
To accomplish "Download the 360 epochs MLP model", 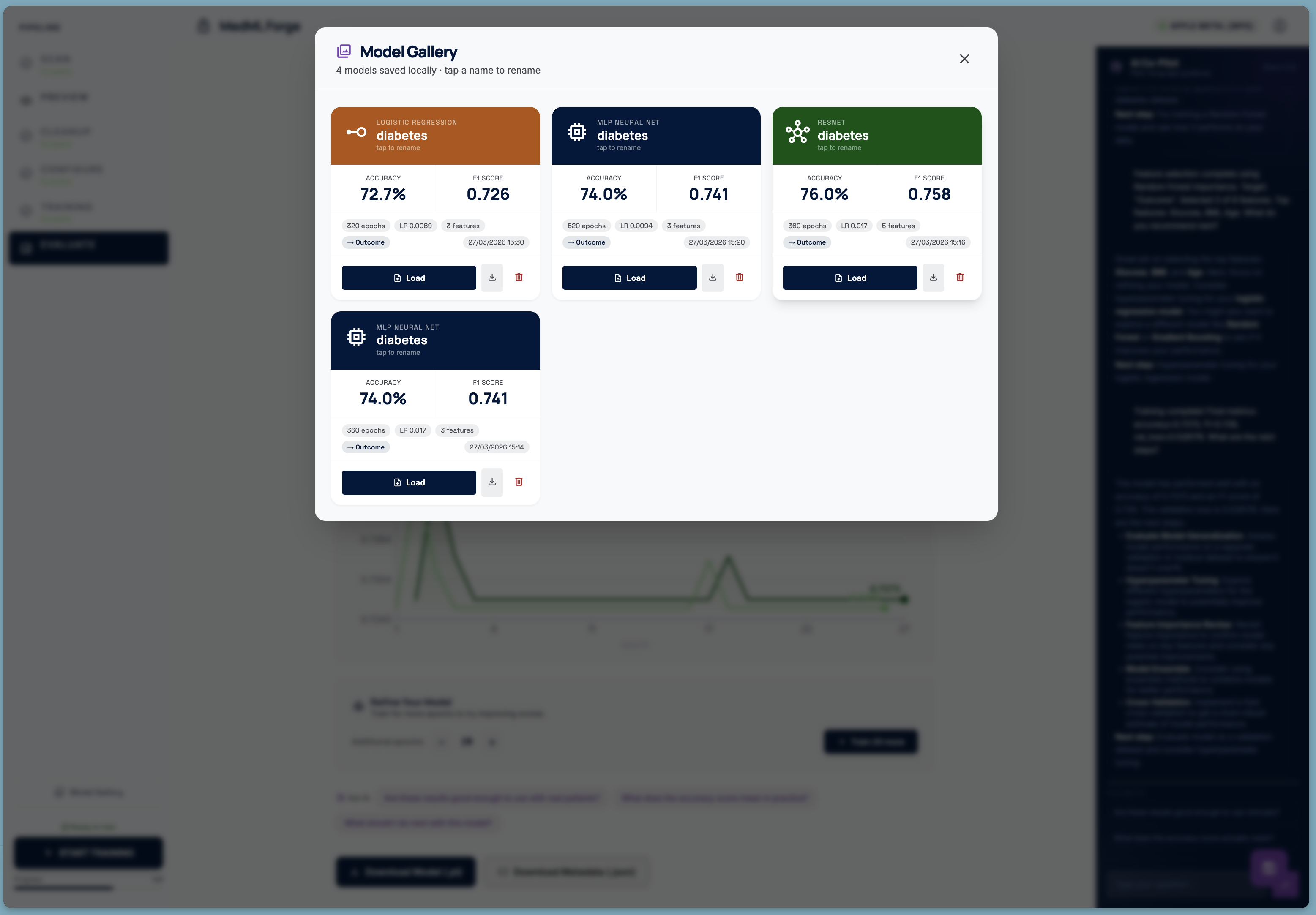I will 492,482.
